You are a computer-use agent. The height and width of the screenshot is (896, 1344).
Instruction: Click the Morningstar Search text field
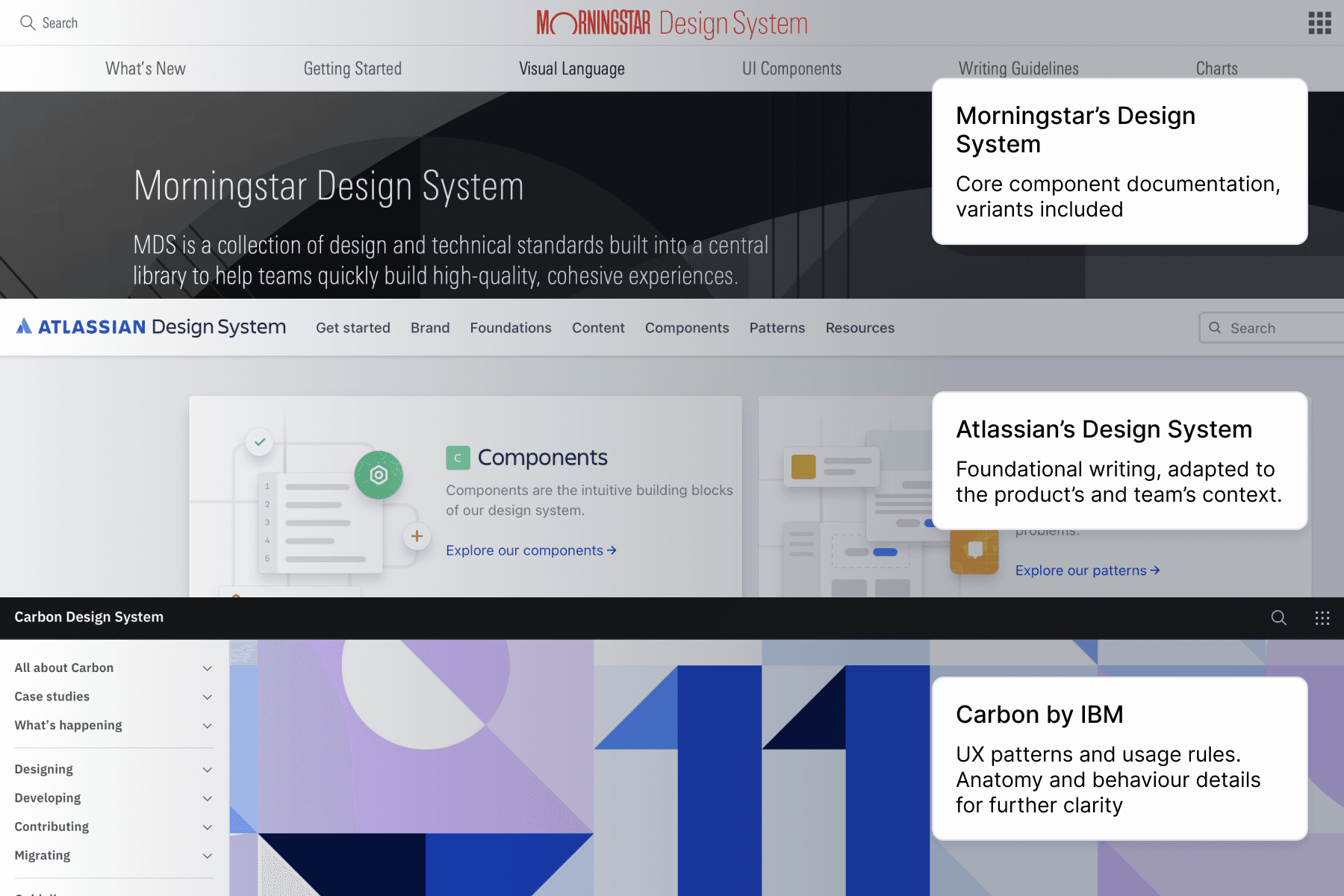coord(60,23)
